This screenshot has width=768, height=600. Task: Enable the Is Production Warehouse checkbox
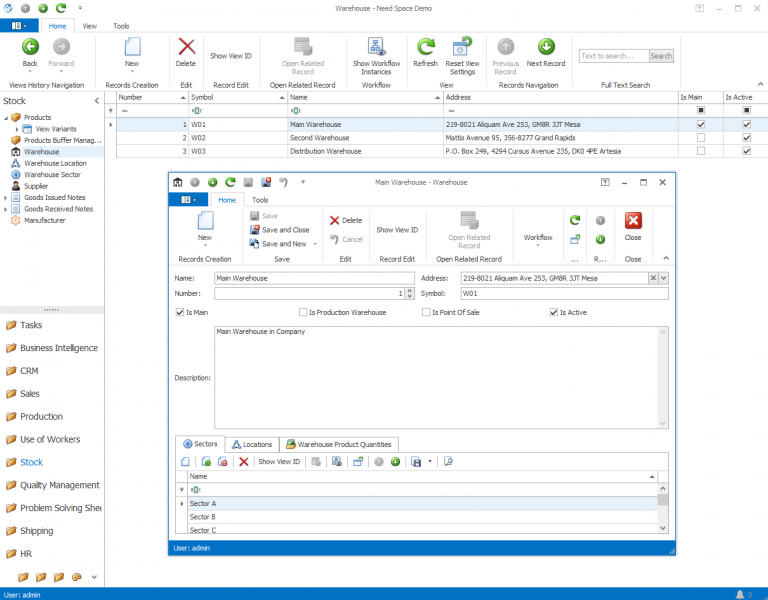(303, 312)
